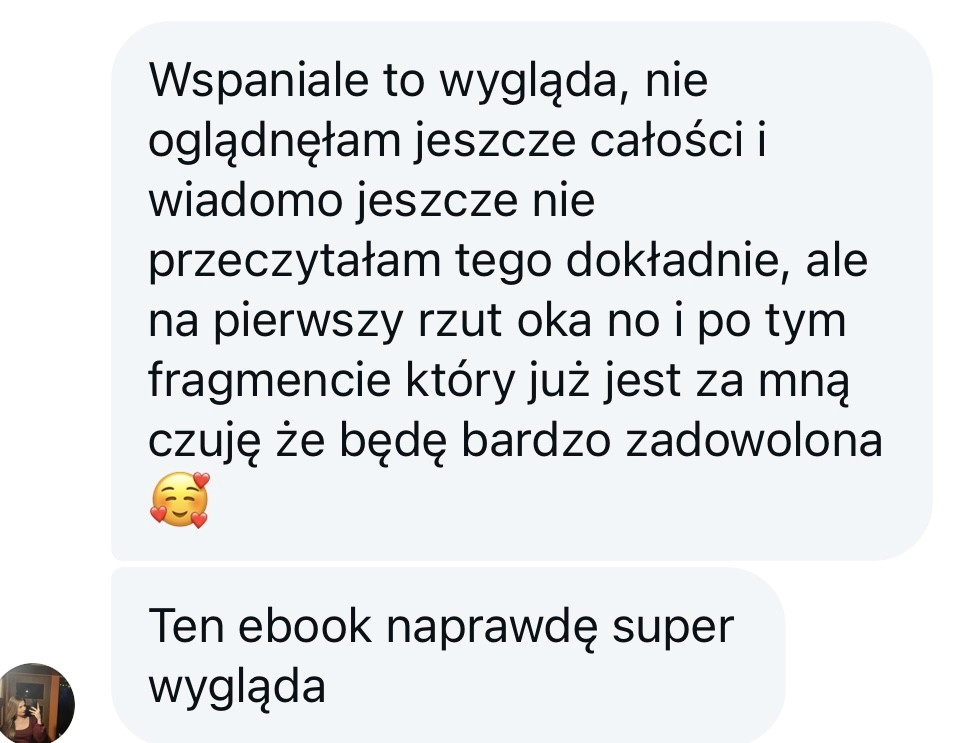The width and height of the screenshot is (964, 743).
Task: Click the word 'zadowolona' in first message
Action: 754,441
